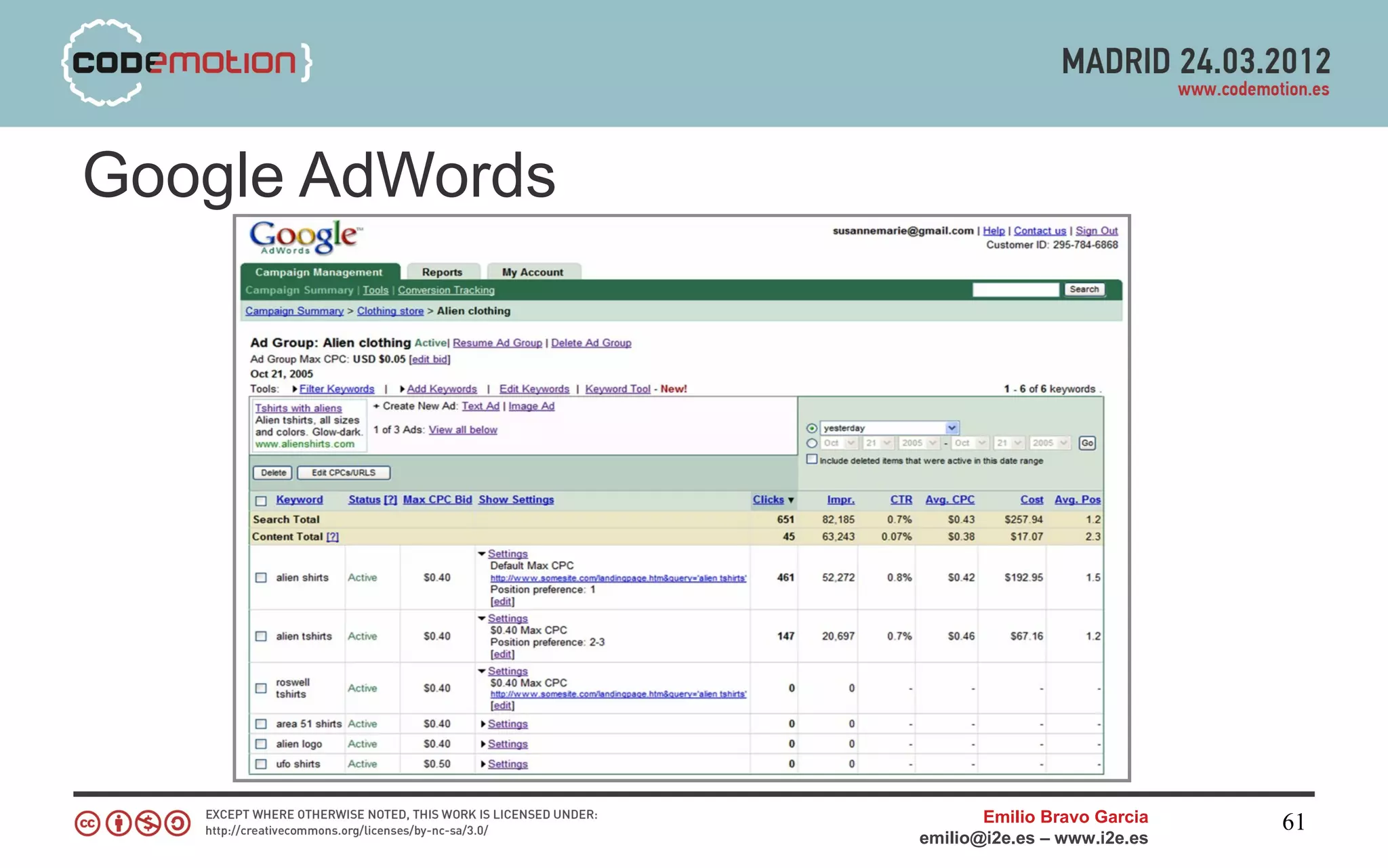Click the Content Total help [?] link
The height and width of the screenshot is (868, 1388).
coord(332,537)
